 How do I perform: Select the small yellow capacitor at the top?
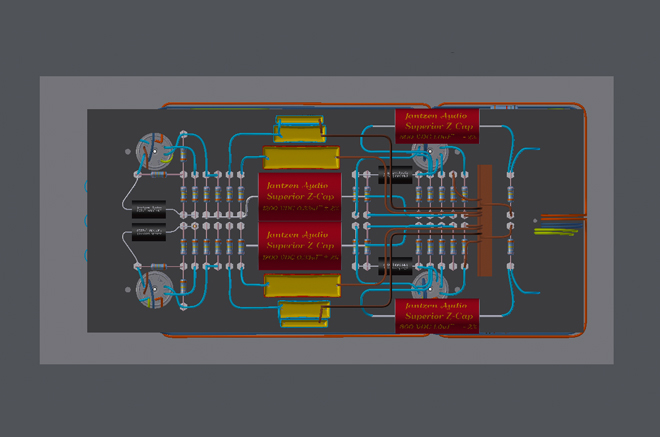tap(300, 129)
